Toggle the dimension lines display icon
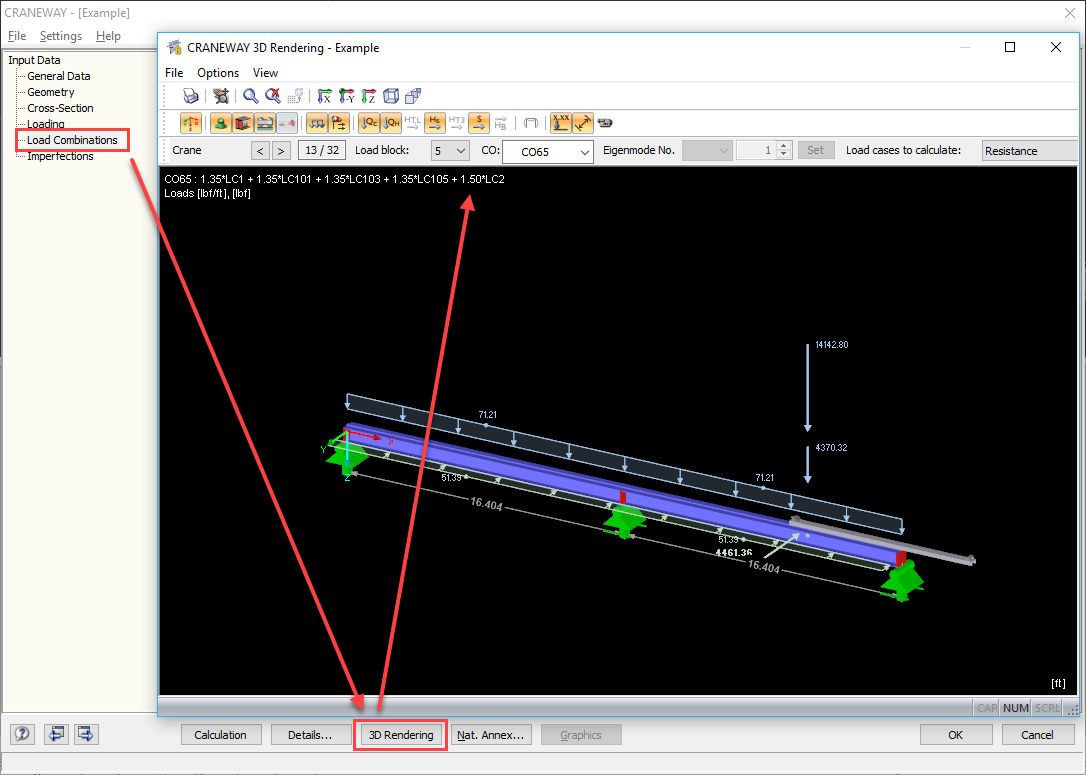Screen dimensions: 1086x775 582,122
